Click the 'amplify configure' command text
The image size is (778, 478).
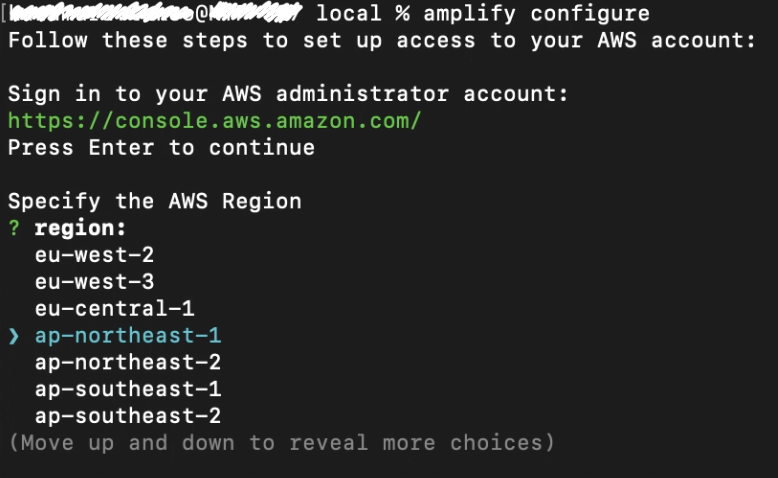tap(536, 13)
